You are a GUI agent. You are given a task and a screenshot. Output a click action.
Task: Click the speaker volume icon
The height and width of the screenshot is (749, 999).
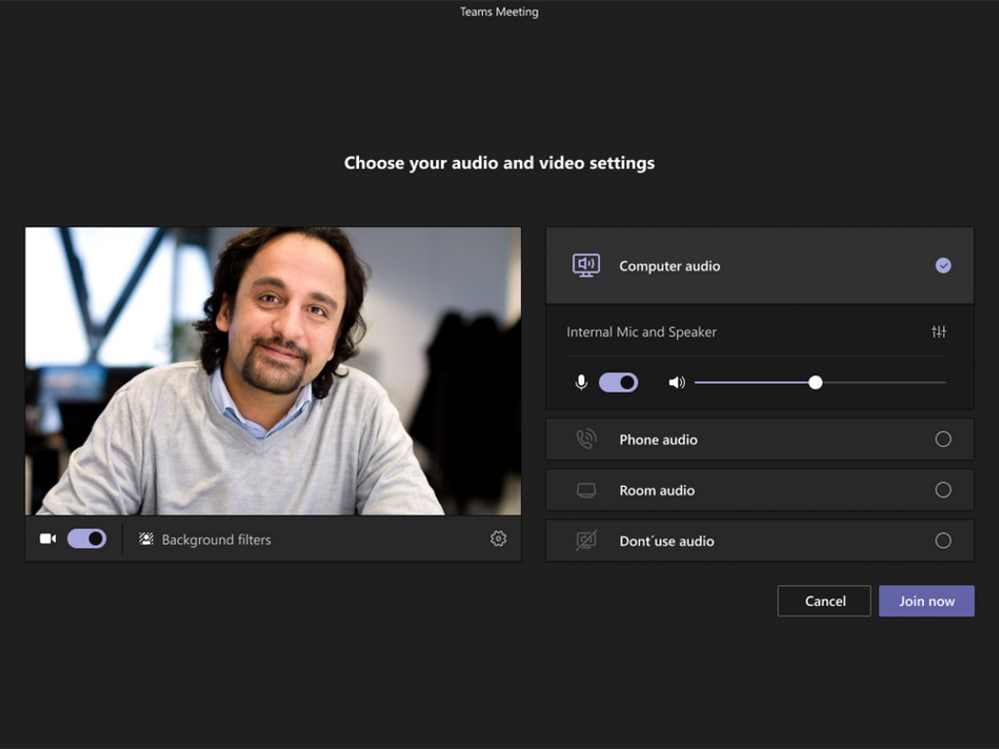click(676, 382)
